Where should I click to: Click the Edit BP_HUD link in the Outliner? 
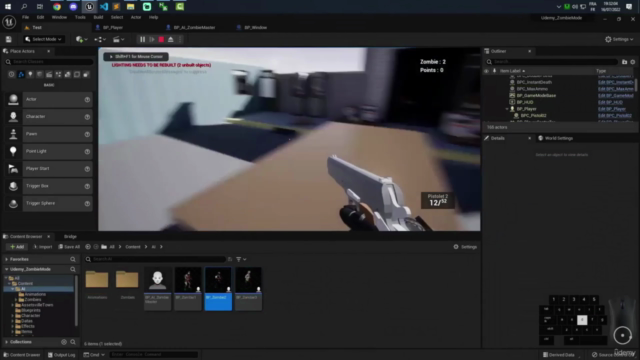[x=610, y=102]
